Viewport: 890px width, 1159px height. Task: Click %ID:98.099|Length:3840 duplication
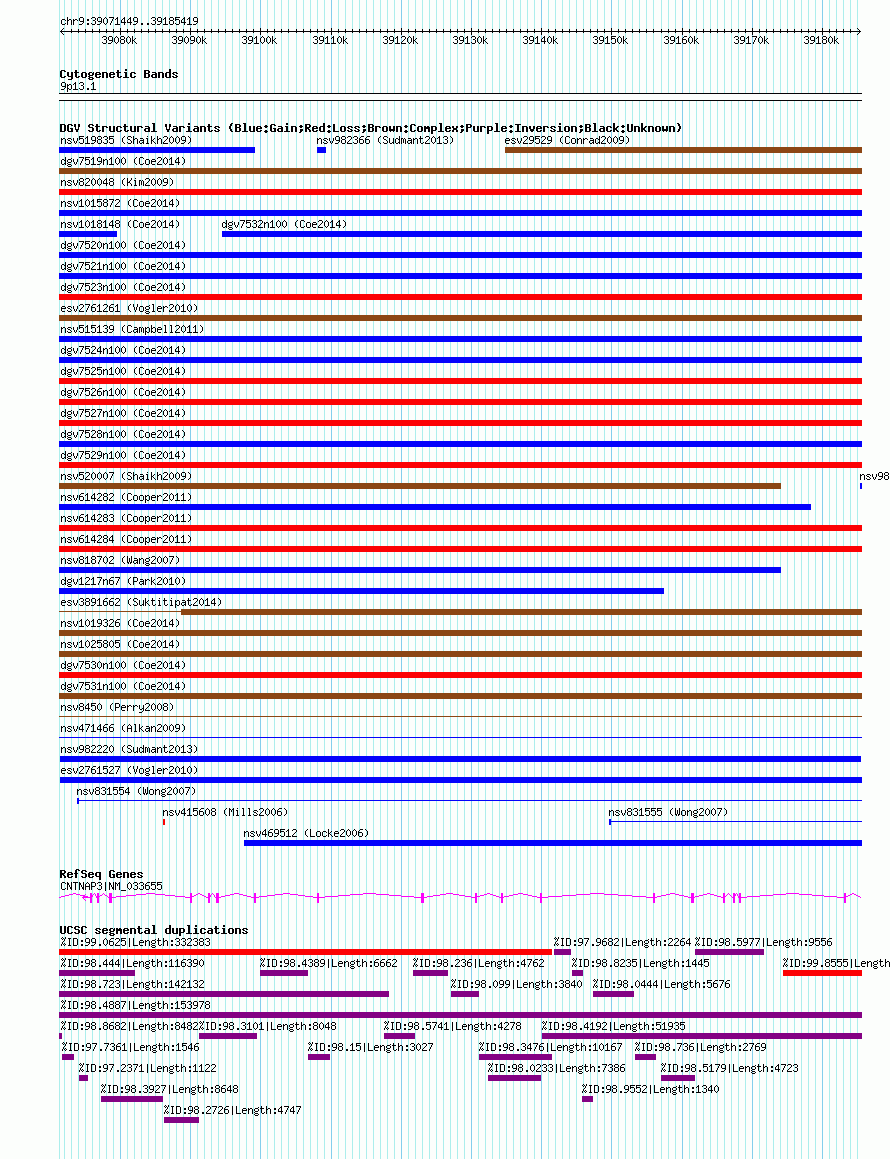tap(516, 985)
